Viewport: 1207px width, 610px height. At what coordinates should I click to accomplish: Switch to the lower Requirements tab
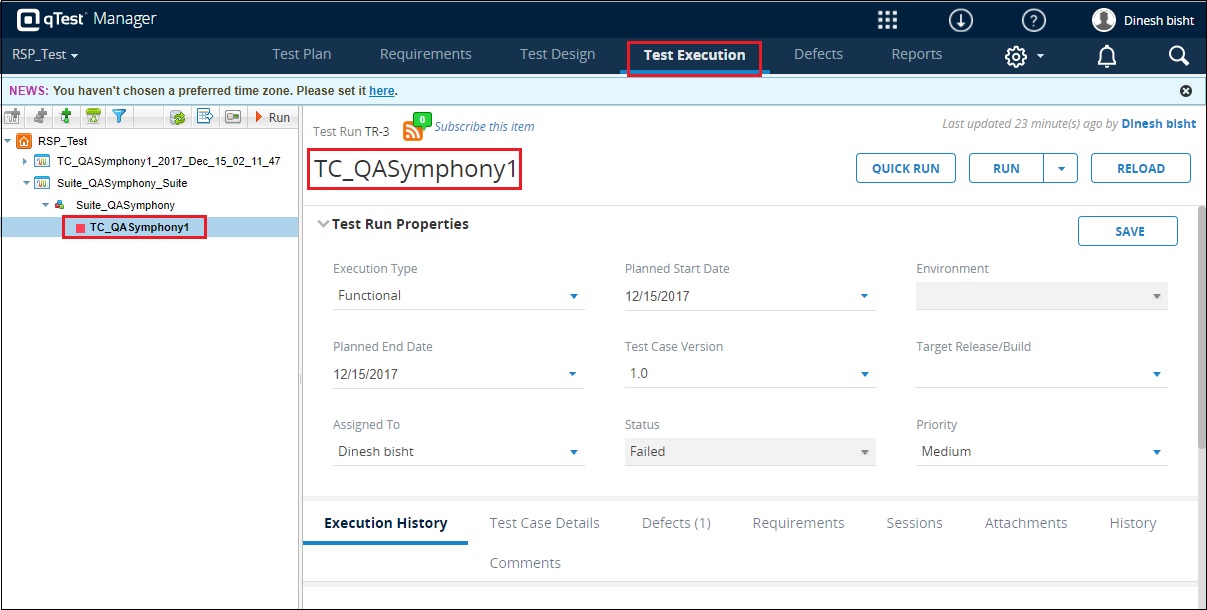pyautogui.click(x=799, y=523)
